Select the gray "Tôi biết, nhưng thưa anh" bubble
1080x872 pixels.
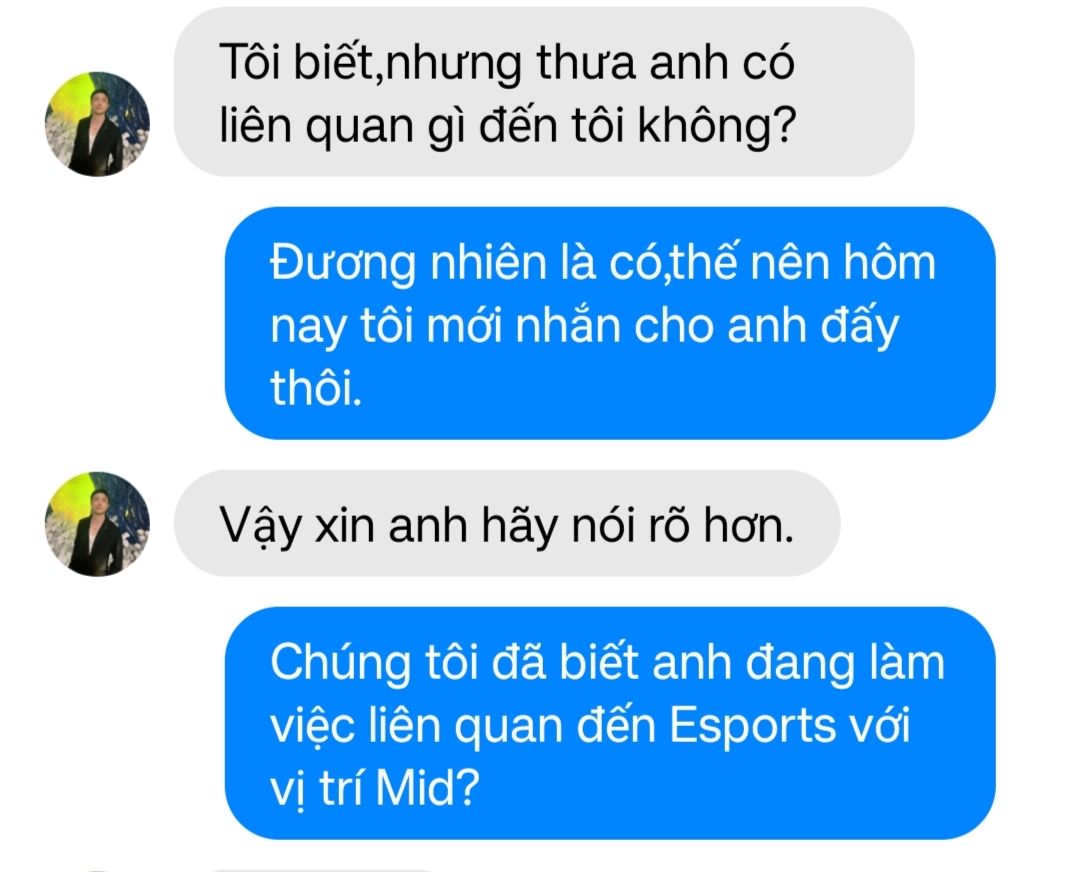[x=543, y=93]
